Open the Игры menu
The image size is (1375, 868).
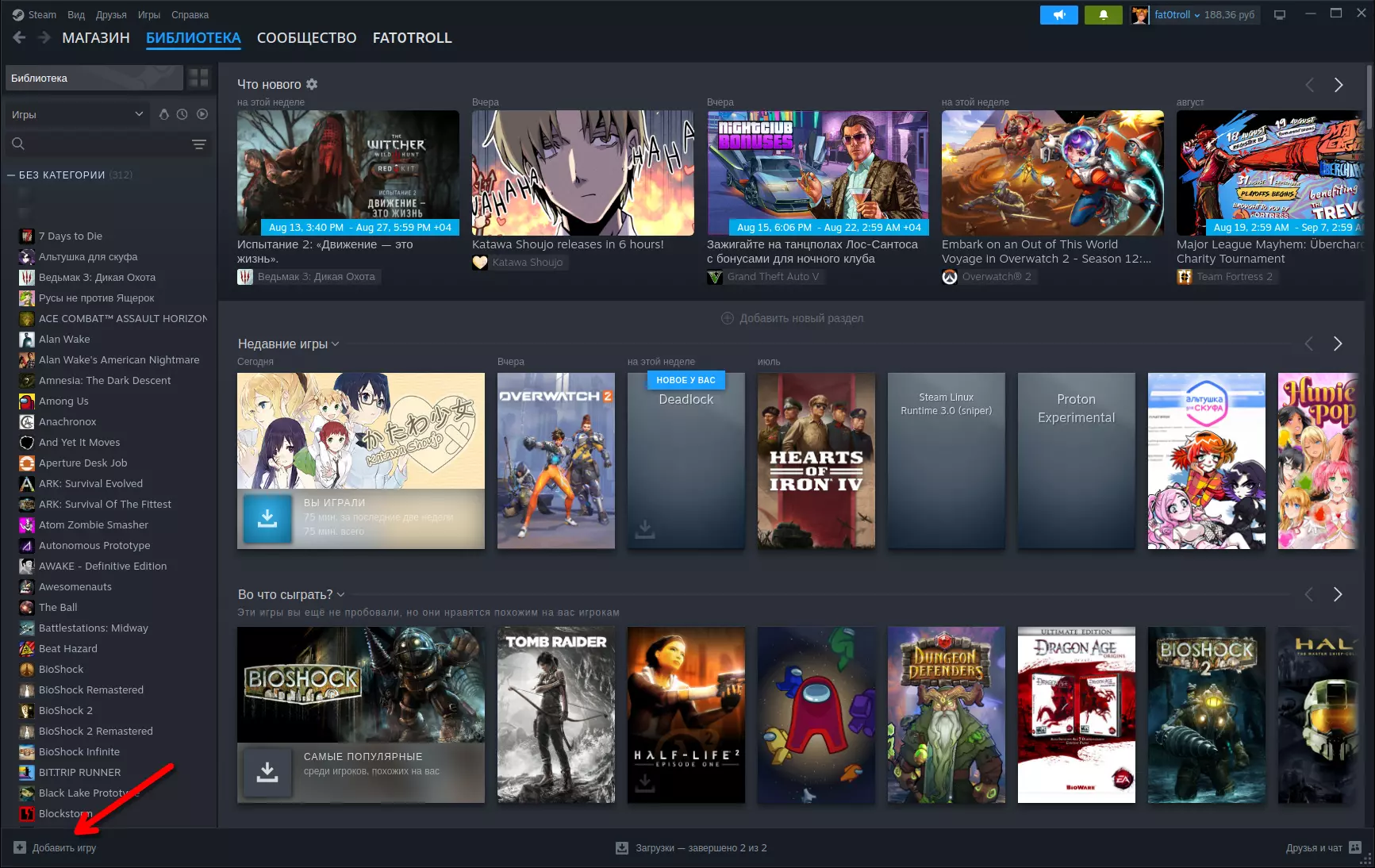point(149,15)
